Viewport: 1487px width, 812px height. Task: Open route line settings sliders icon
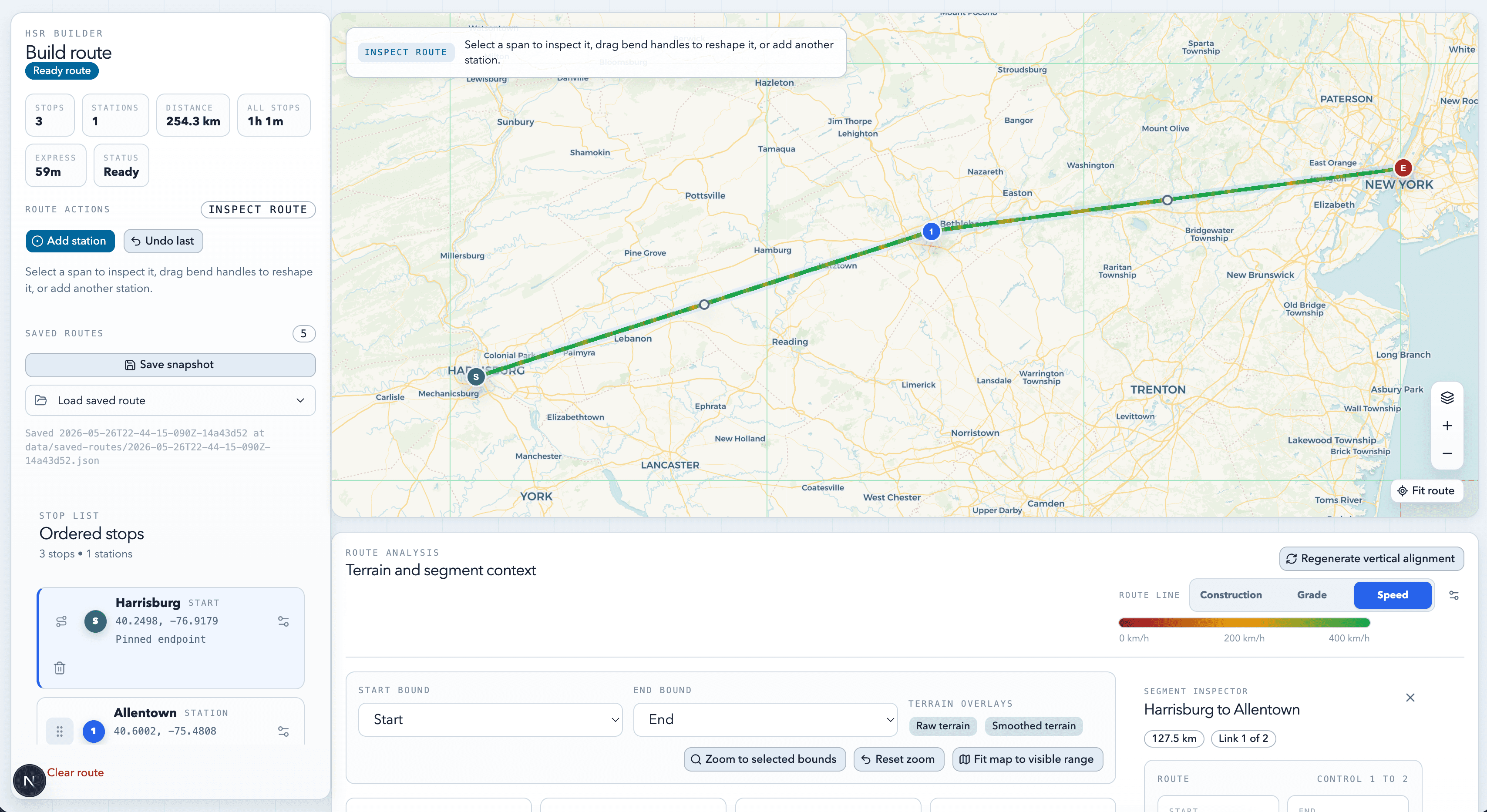tap(1453, 595)
